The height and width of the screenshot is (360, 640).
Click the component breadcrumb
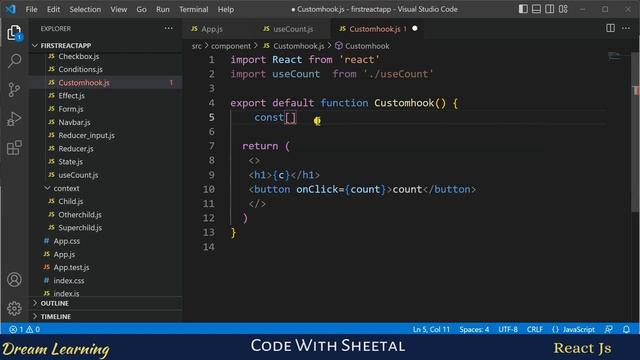point(231,46)
